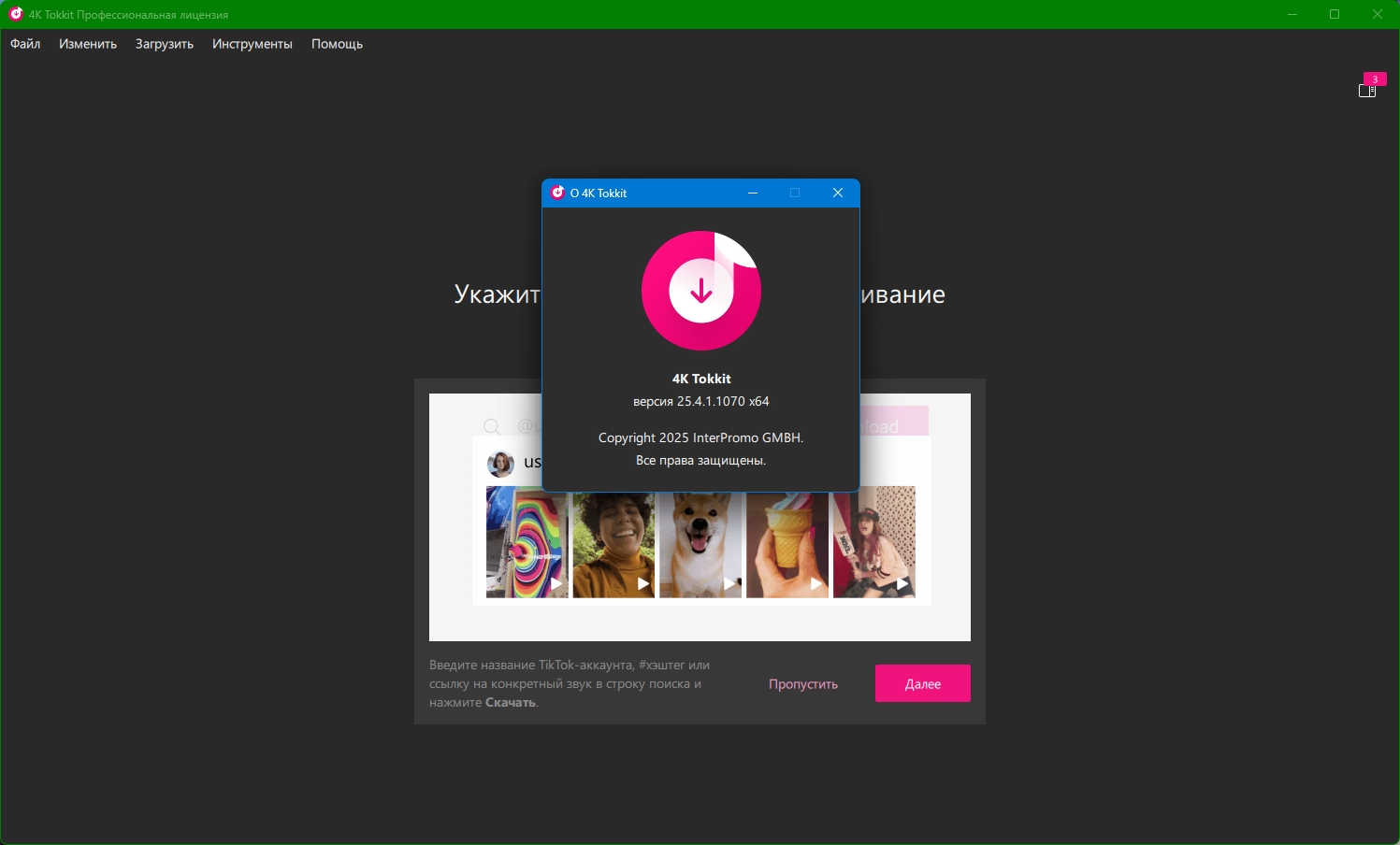This screenshot has height=845, width=1400.
Task: Click the Все права защищены text
Action: [x=701, y=460]
